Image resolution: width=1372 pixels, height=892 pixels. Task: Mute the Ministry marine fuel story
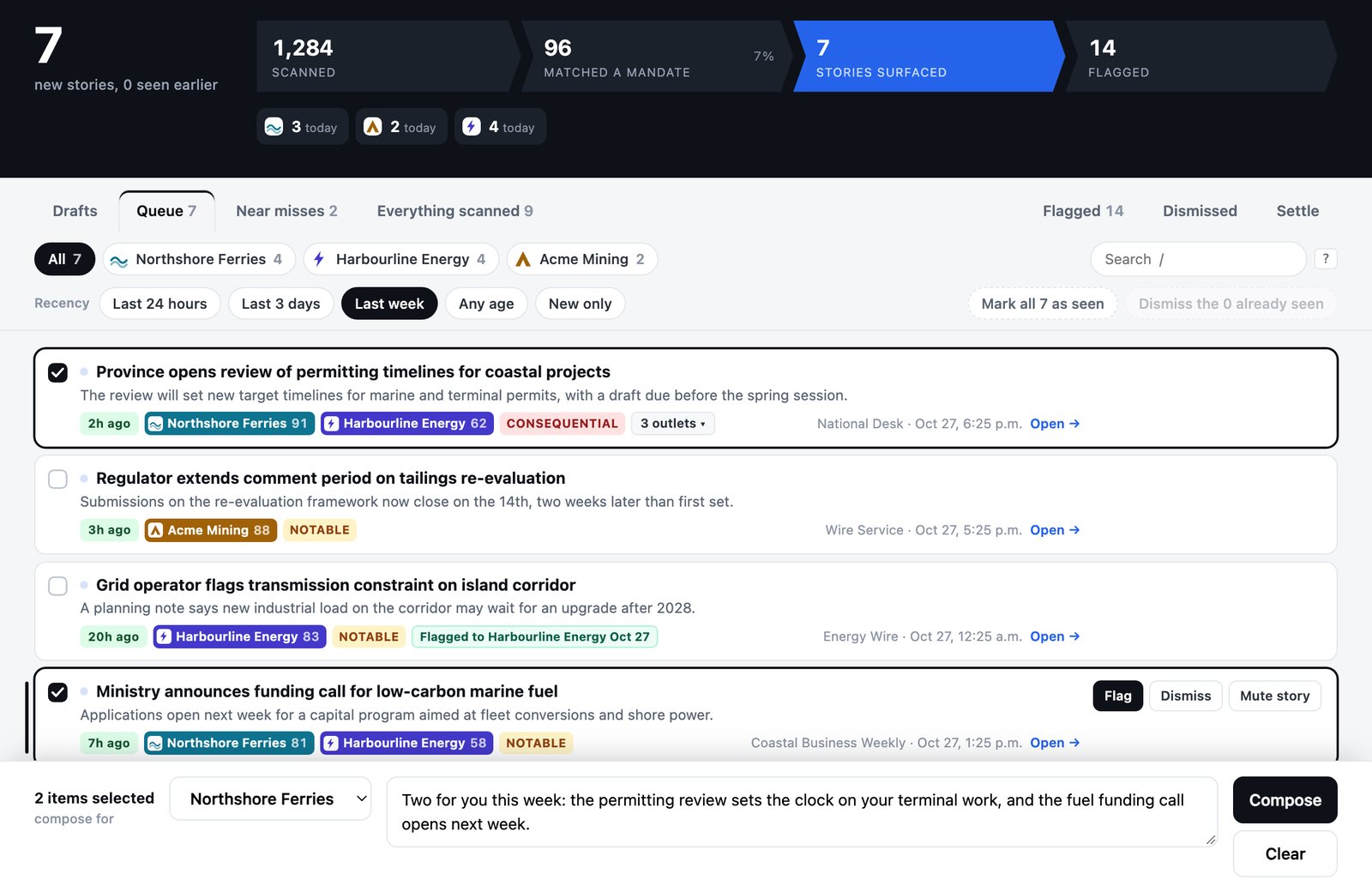(x=1274, y=696)
